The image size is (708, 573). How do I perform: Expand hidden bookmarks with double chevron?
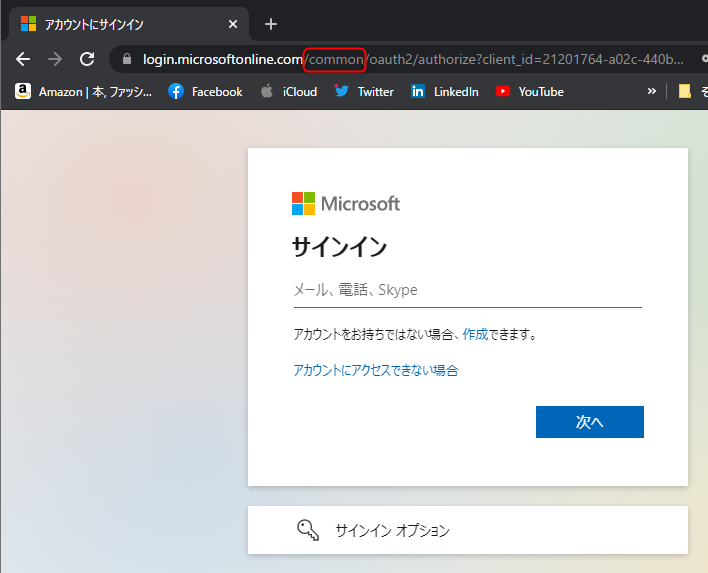[x=651, y=92]
